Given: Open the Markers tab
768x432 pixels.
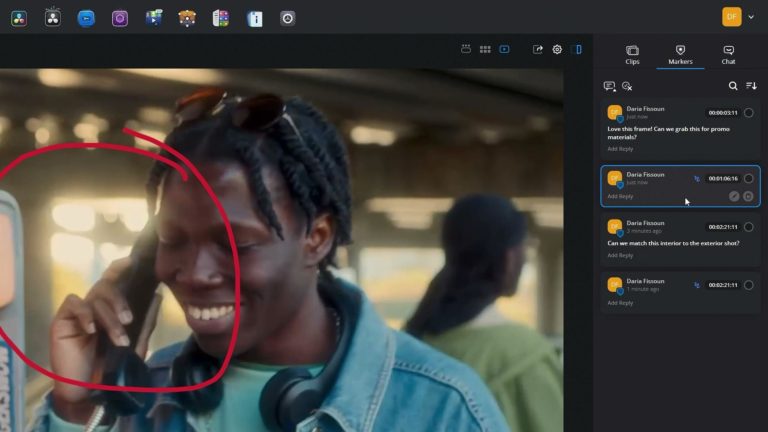Looking at the screenshot, I should (x=680, y=55).
